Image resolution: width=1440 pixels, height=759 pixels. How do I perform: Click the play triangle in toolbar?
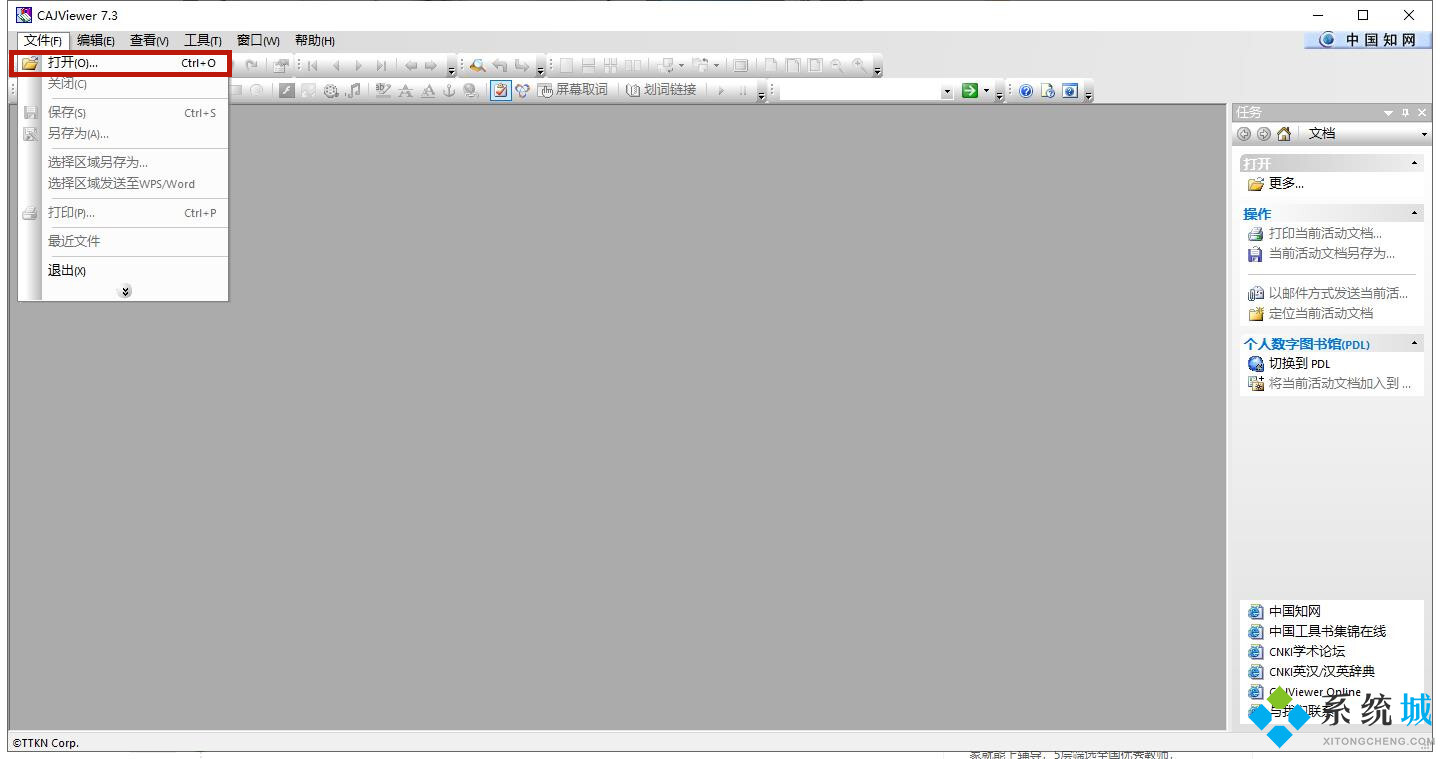click(x=722, y=91)
